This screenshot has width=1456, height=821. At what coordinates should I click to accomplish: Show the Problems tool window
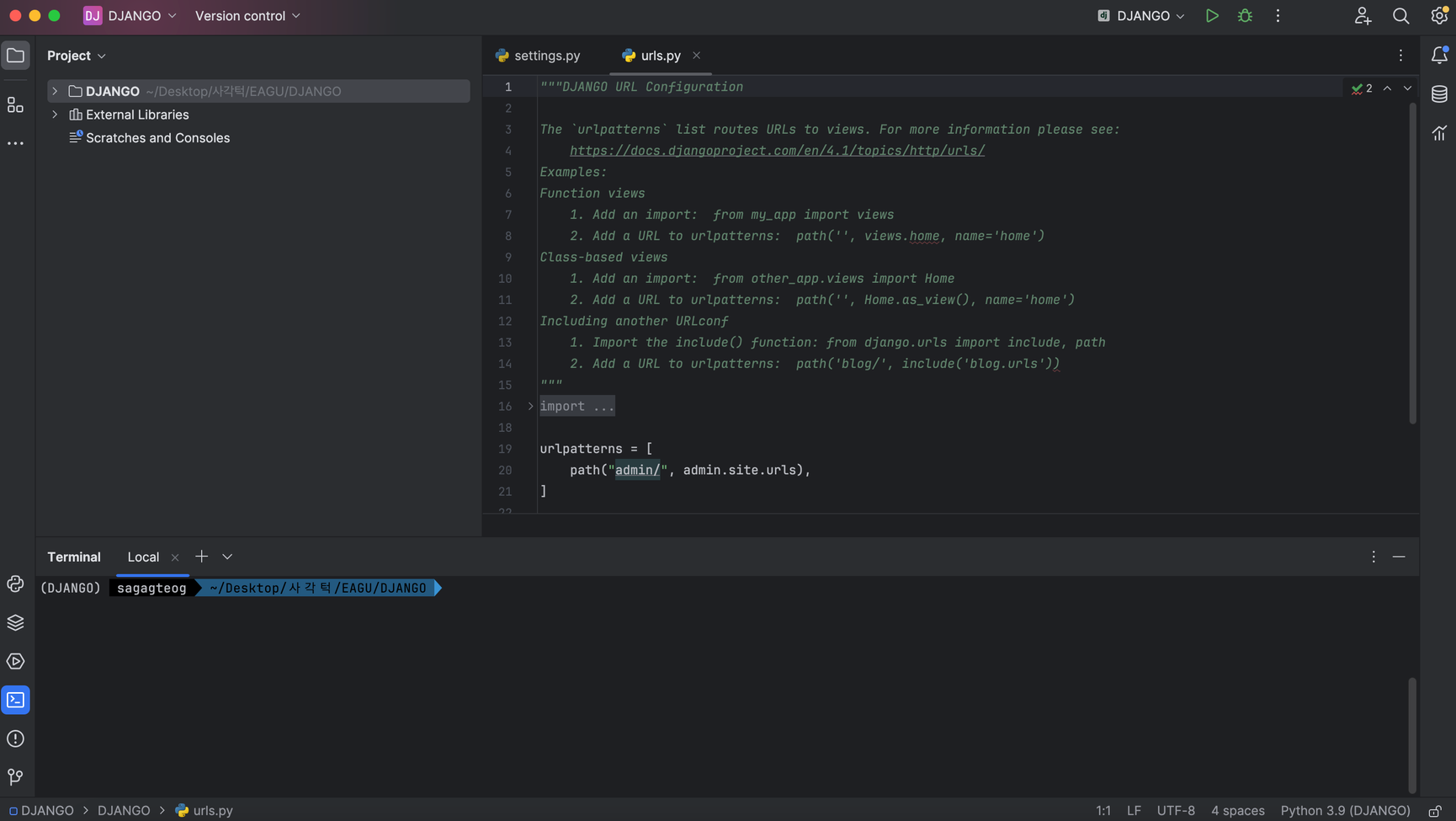pyautogui.click(x=15, y=738)
